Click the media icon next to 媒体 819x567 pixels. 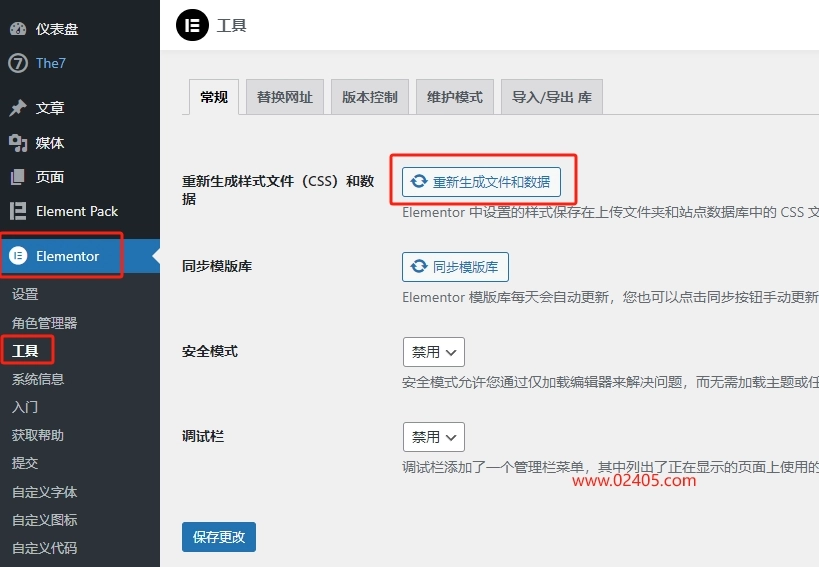pos(18,143)
